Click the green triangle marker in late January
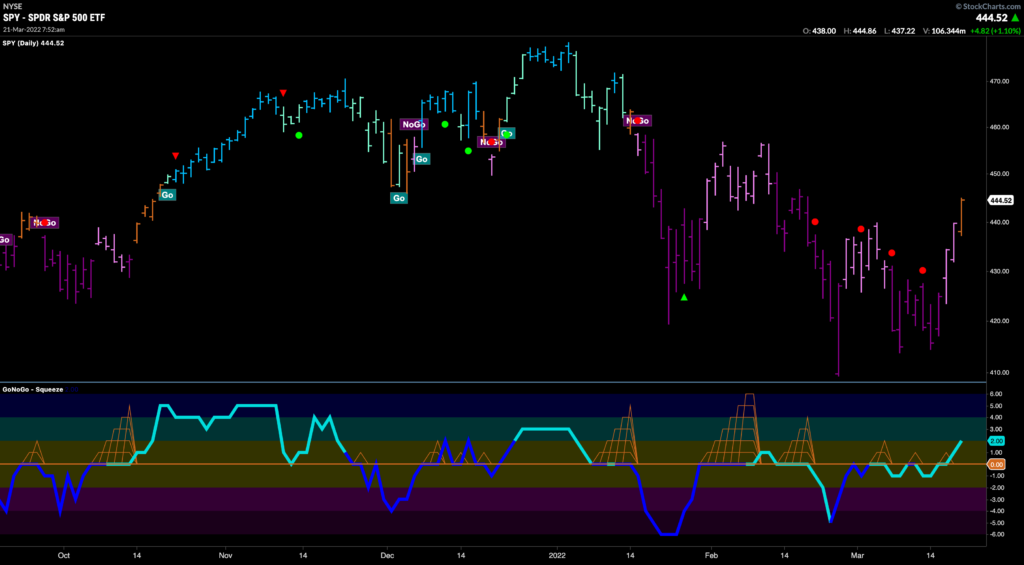The image size is (1024, 565). [684, 298]
